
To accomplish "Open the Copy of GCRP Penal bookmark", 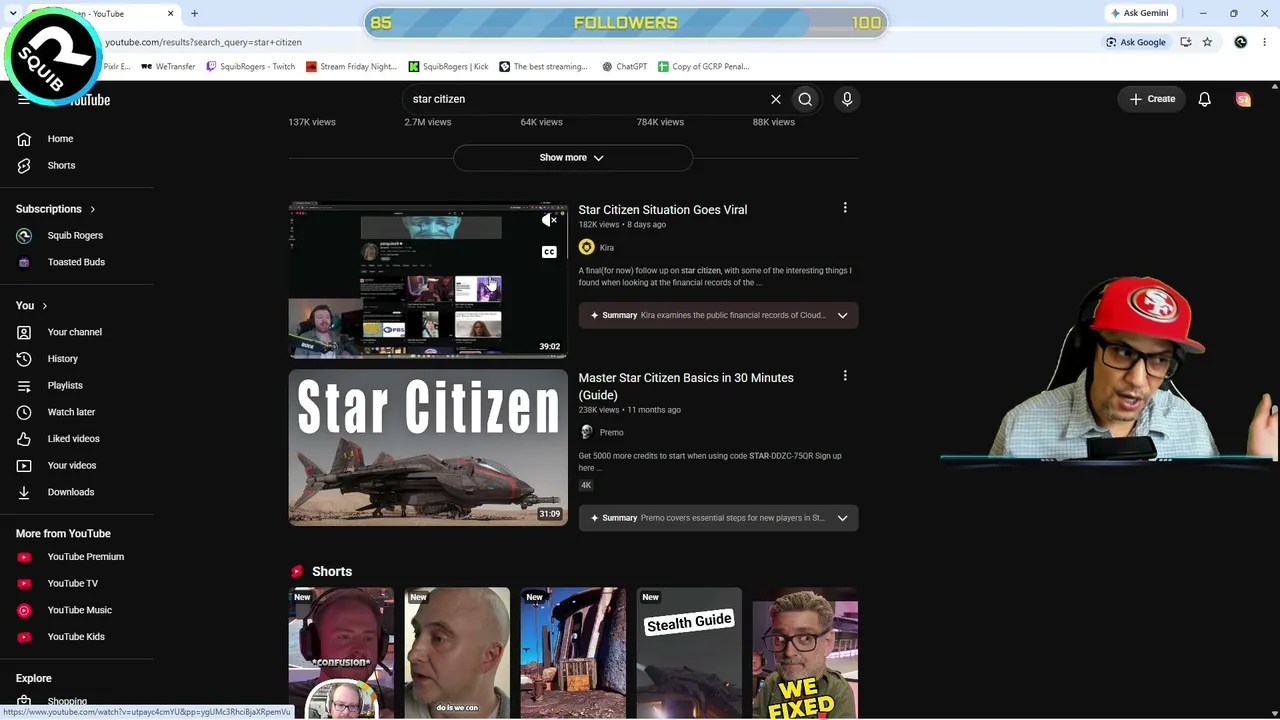I will [x=703, y=67].
